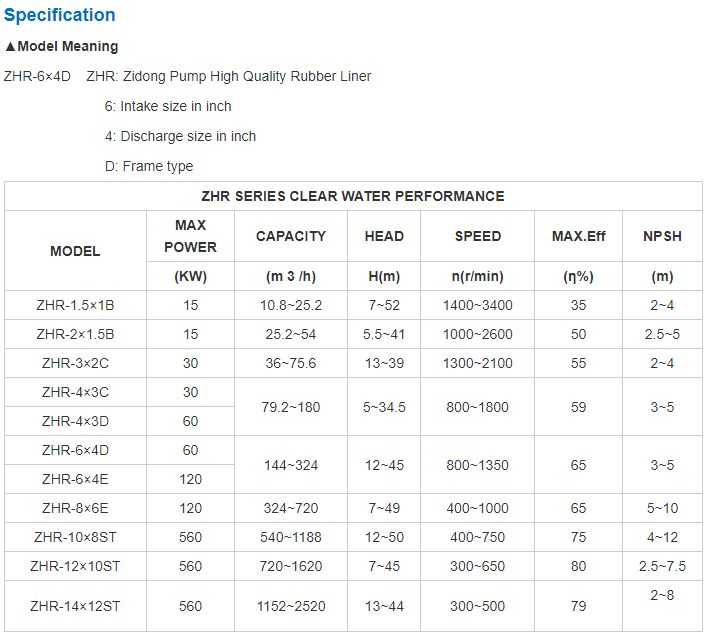Click head value 13~39
This screenshot has width=707, height=637.
[x=384, y=363]
